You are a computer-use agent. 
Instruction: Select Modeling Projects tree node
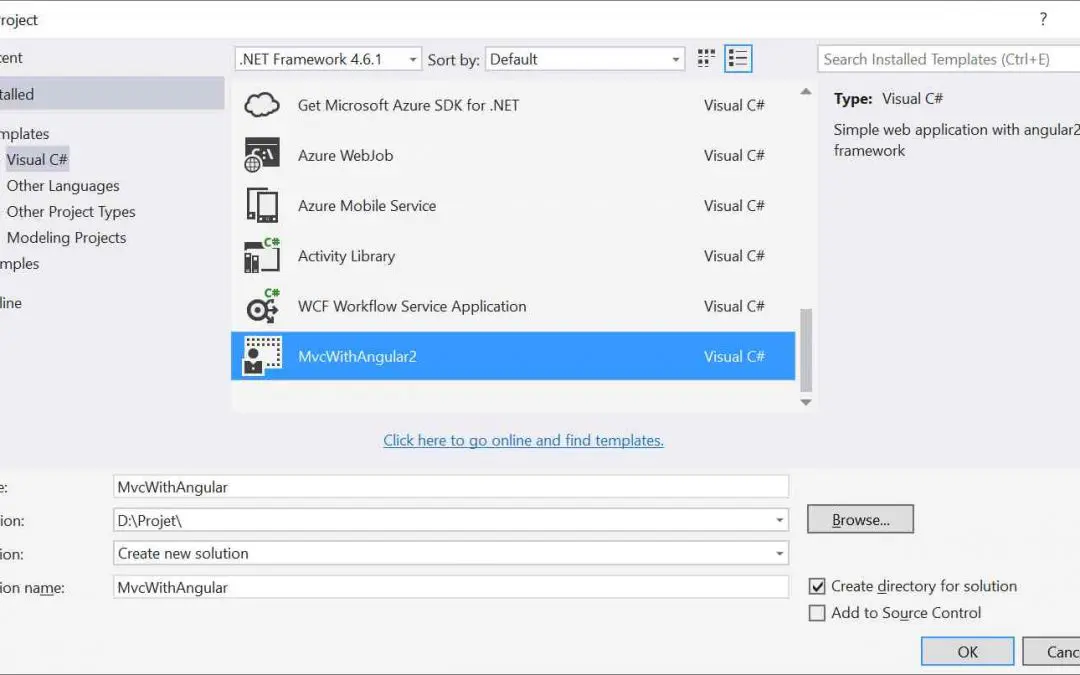click(x=66, y=238)
